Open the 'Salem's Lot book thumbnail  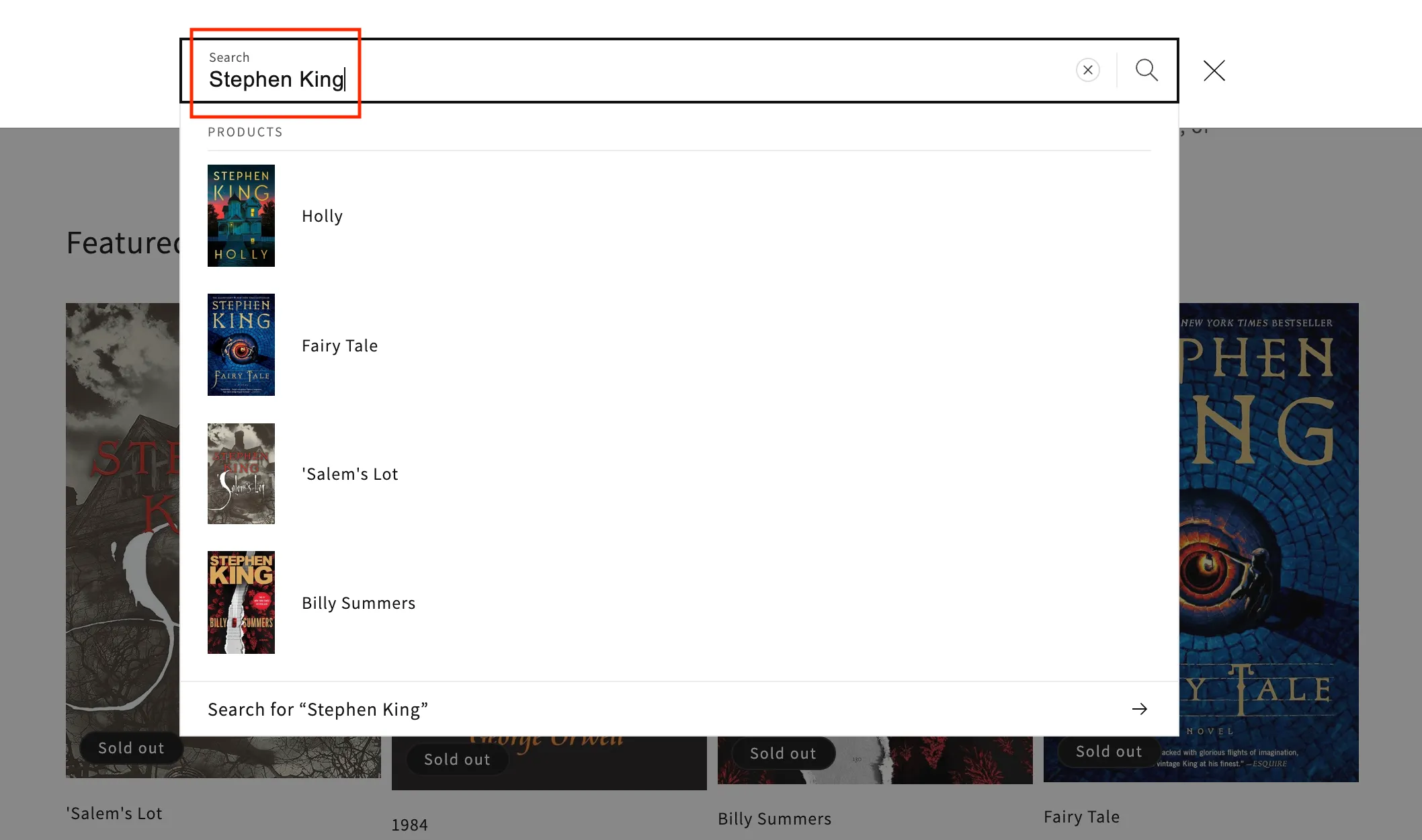click(241, 474)
